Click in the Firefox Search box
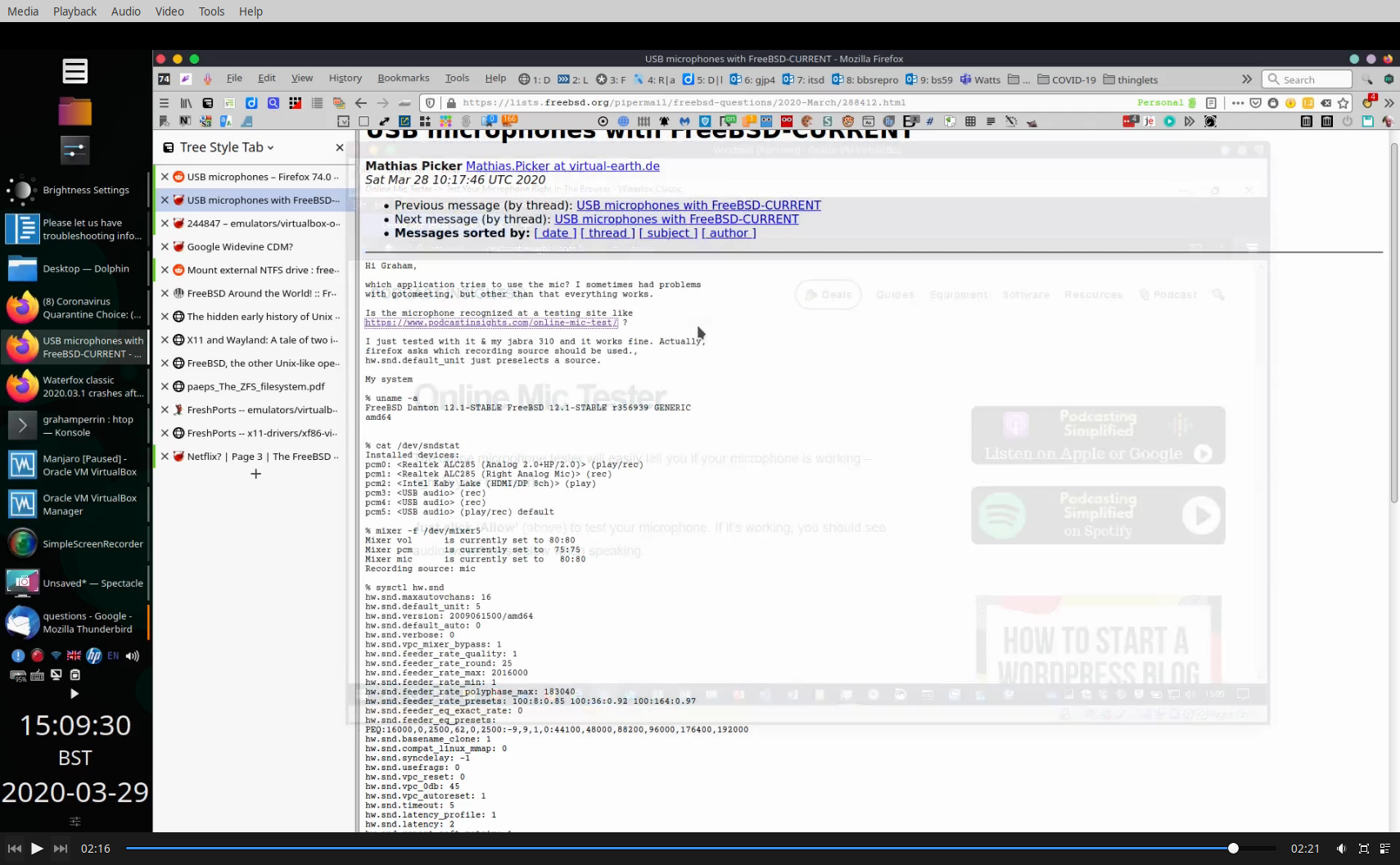Screen dimensions: 1400x865 pos(1307,79)
